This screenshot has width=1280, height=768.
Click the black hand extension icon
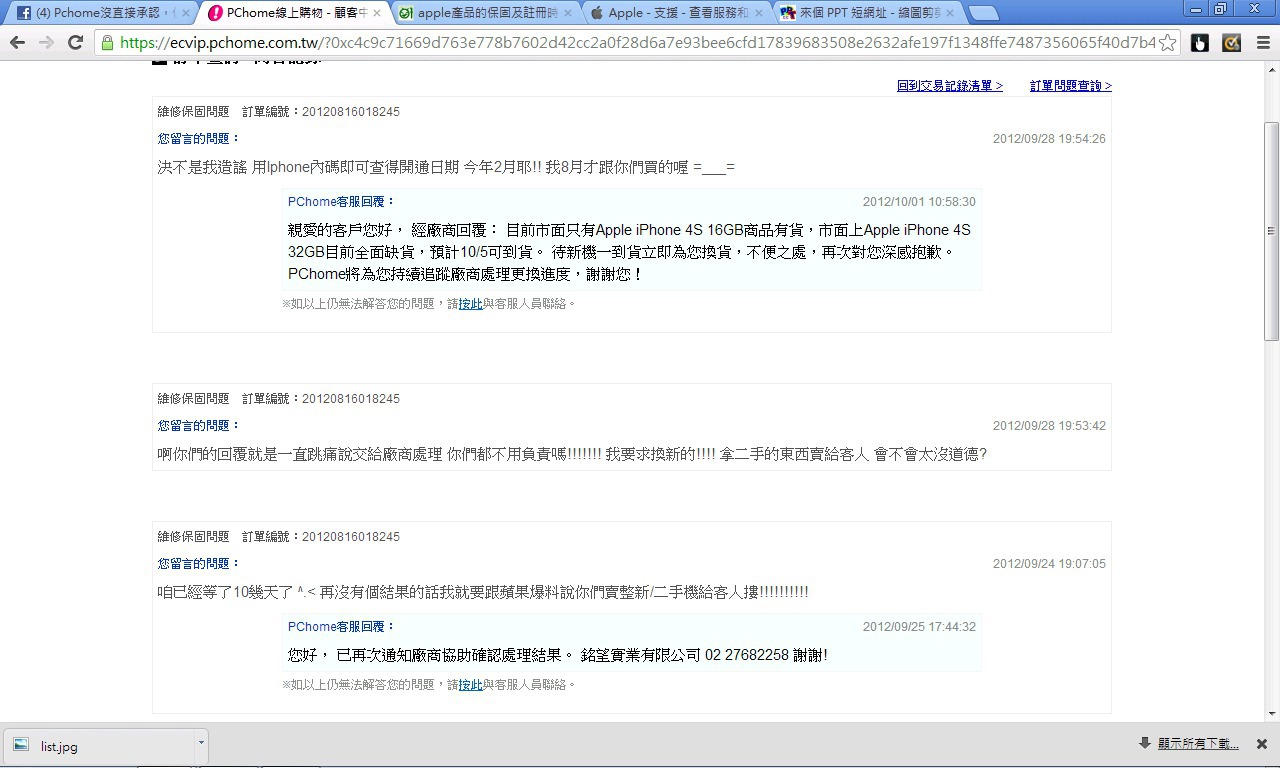coord(1200,43)
